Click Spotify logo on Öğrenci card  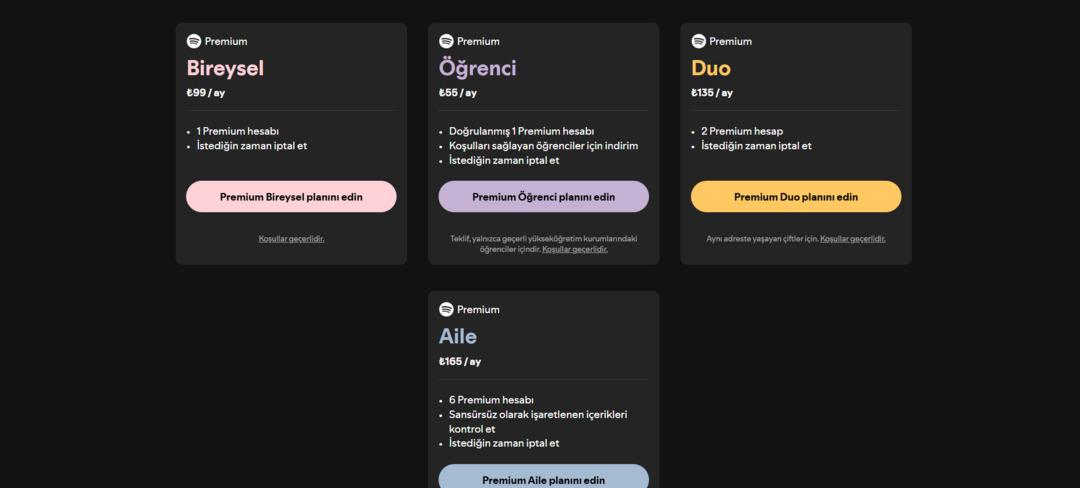(x=446, y=41)
